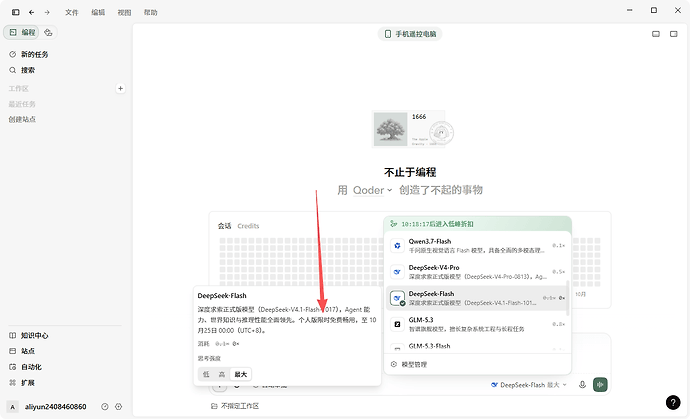Screen dimensions: 690x419
Task: Open the 帮助 menu
Action: (150, 12)
